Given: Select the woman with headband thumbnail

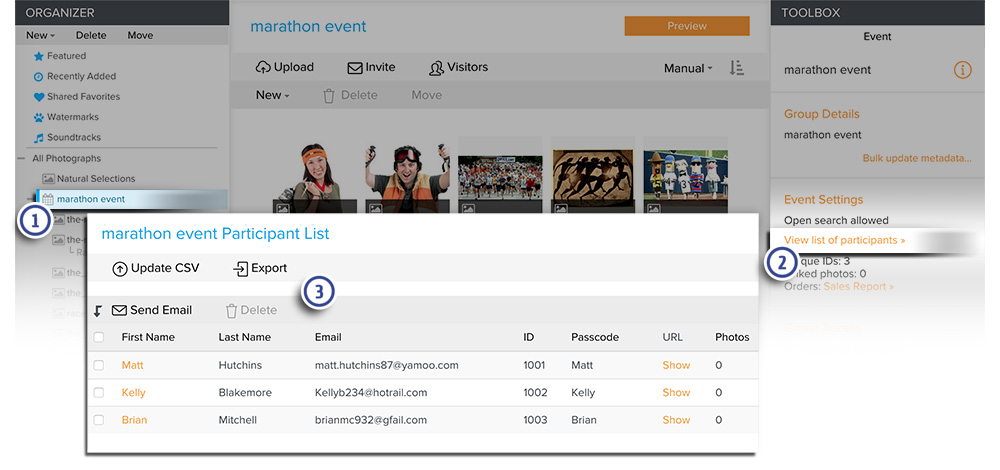Looking at the screenshot, I should tap(314, 174).
